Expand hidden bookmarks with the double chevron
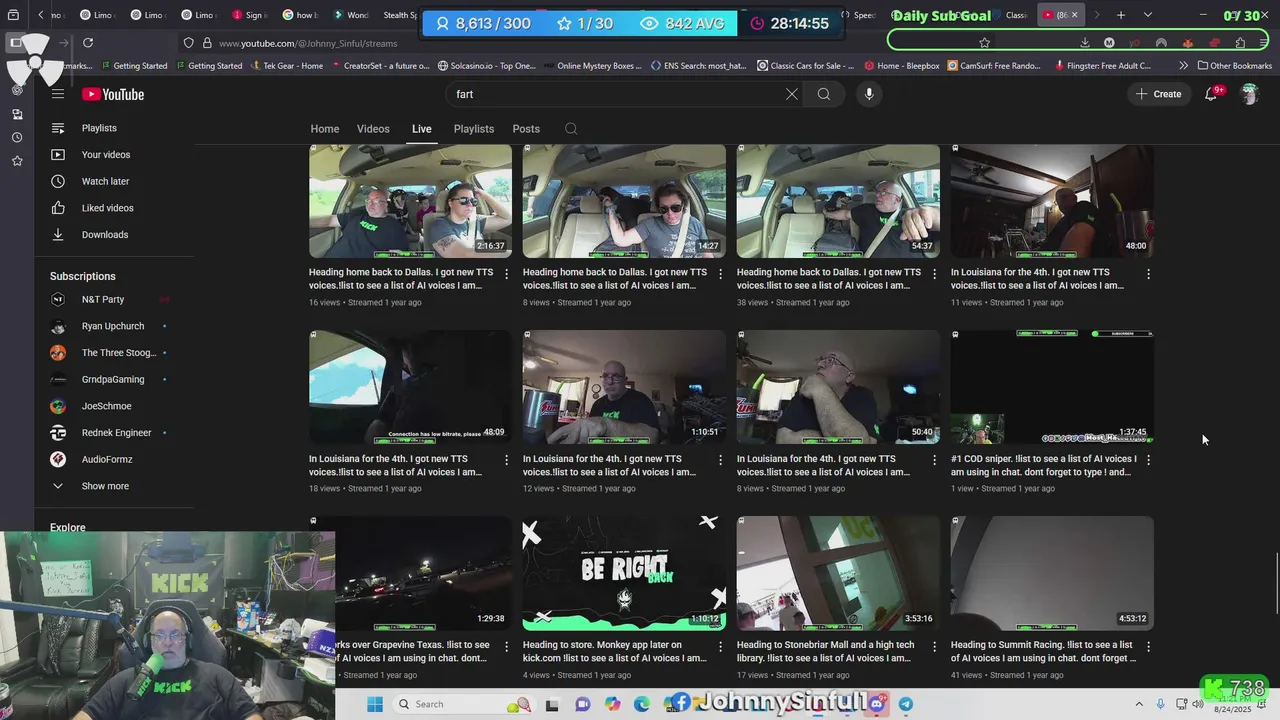This screenshot has width=1280, height=720. pos(1184,66)
